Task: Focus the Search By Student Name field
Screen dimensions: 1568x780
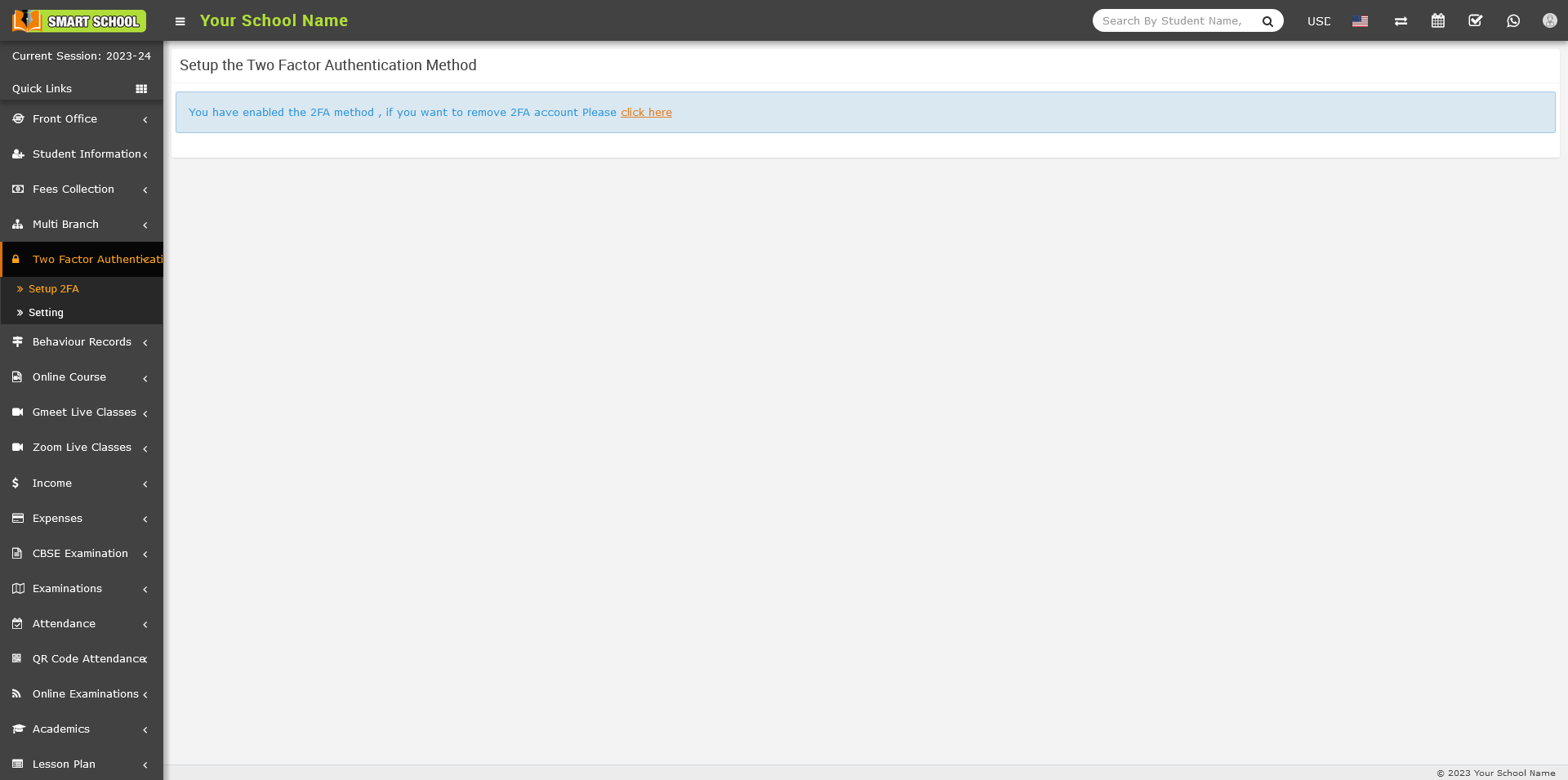Action: pos(1174,21)
